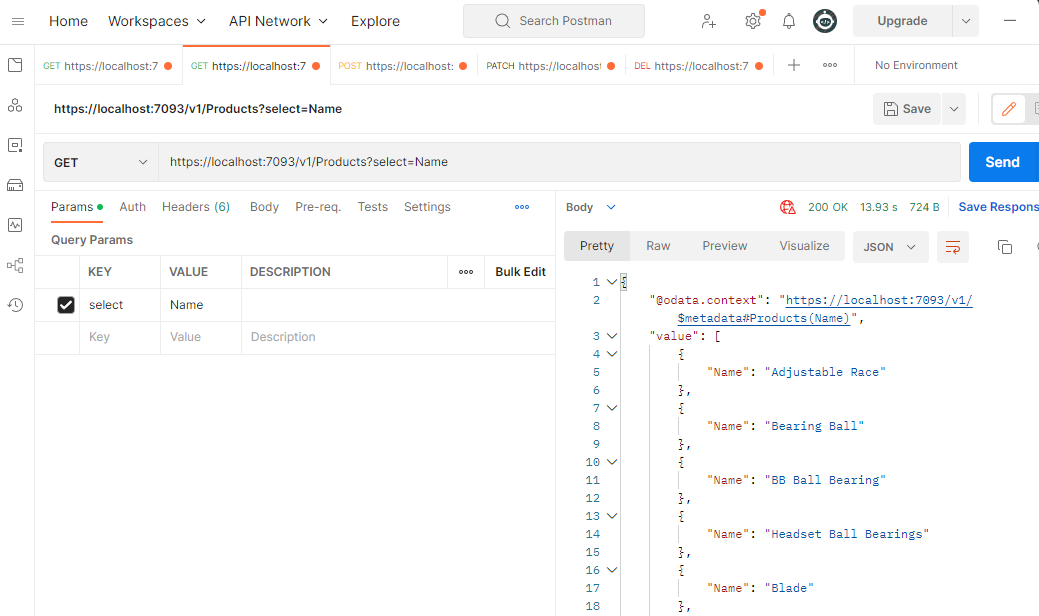Switch to first GET localhost tab
Screen dimensions: 1039x616
[x=108, y=66]
